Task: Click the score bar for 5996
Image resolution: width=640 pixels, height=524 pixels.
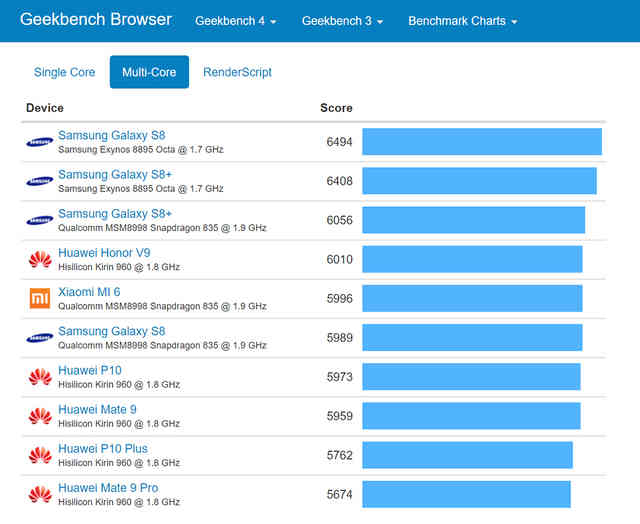Action: (x=472, y=298)
